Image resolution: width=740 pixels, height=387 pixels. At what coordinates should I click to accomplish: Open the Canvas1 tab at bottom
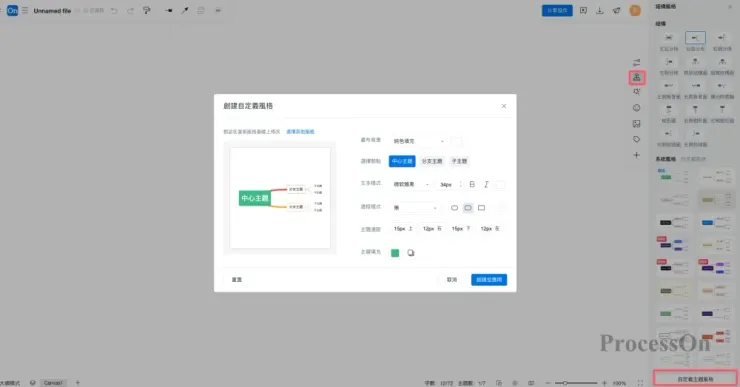[x=53, y=383]
